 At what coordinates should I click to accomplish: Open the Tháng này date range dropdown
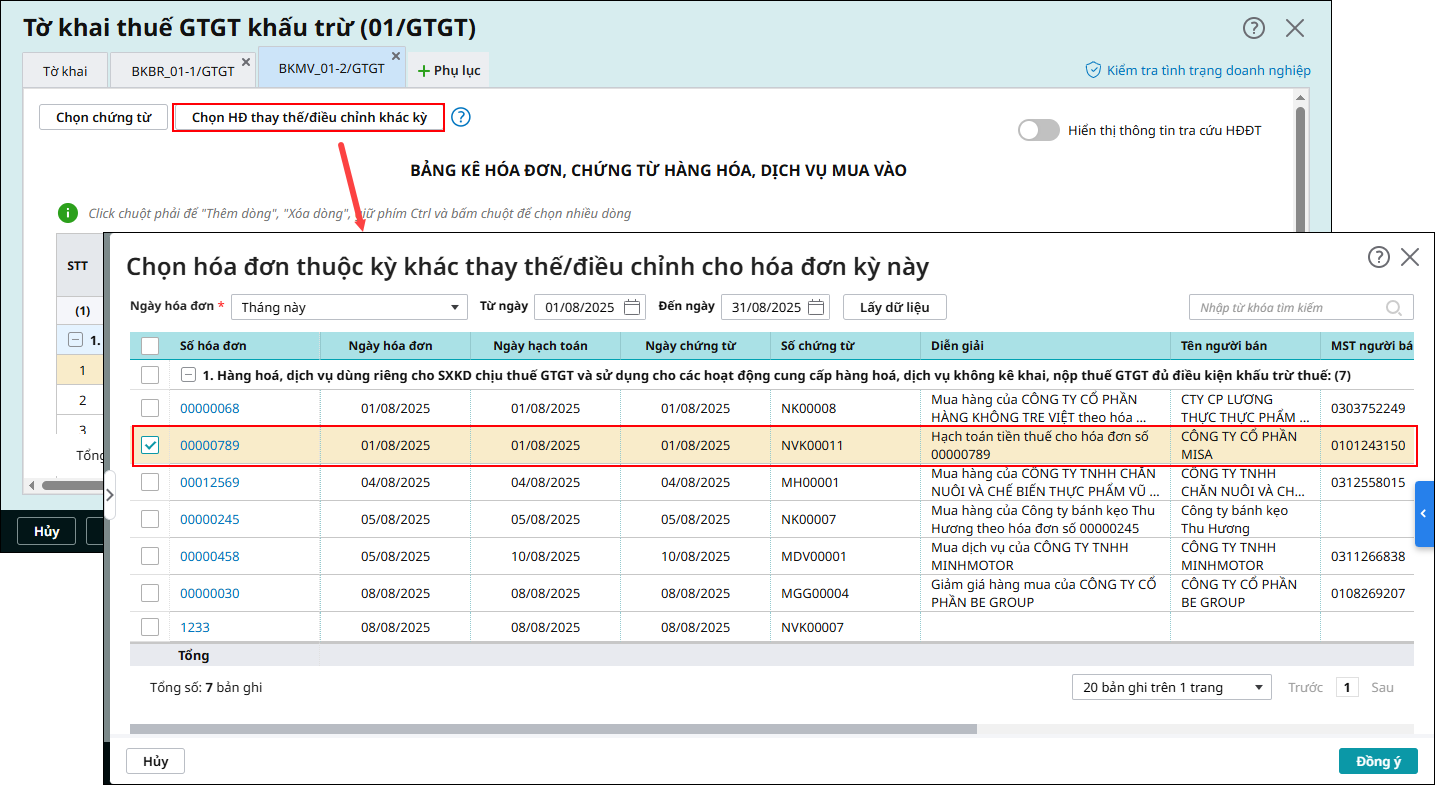pos(349,307)
